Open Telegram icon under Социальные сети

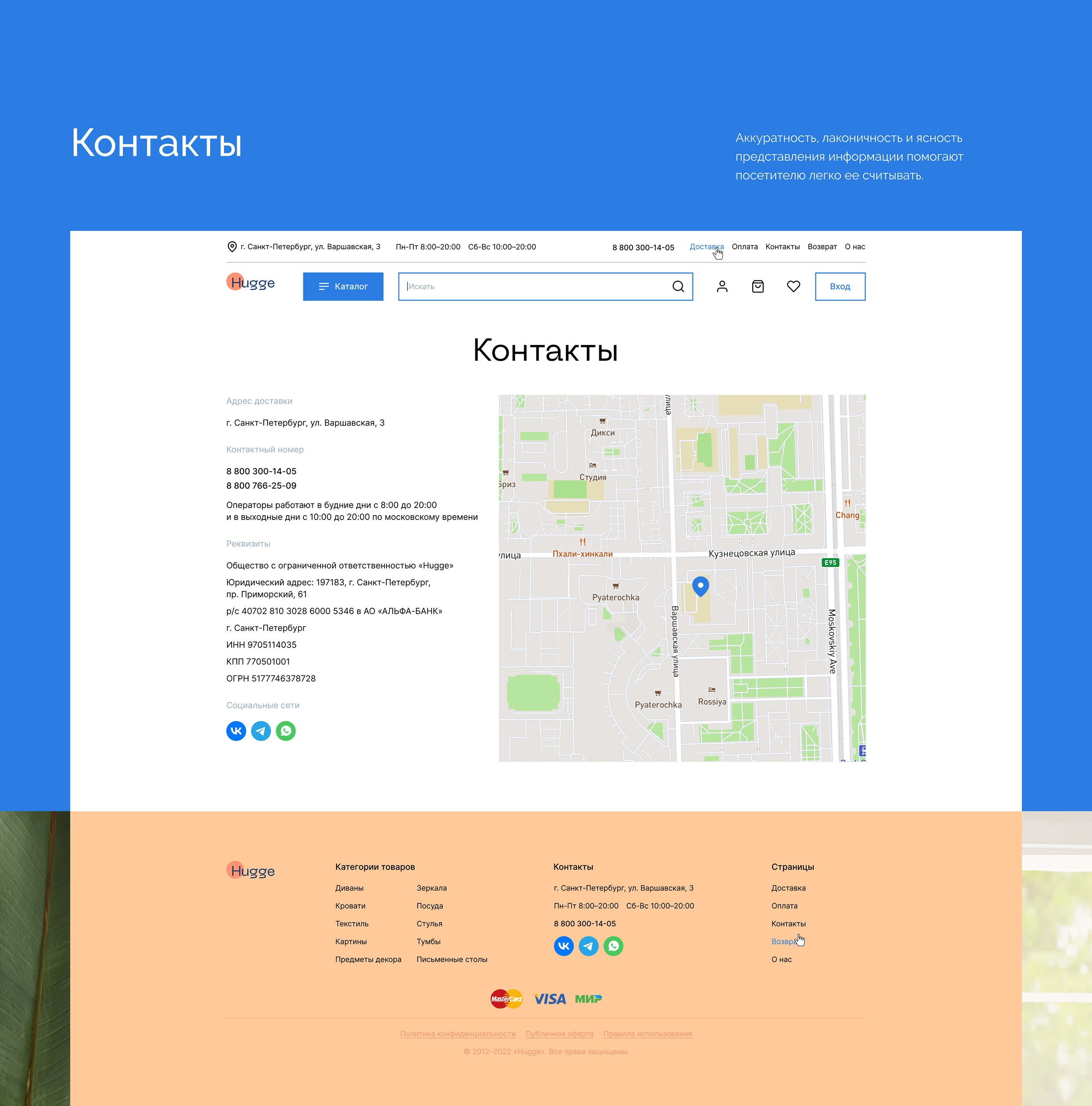pos(261,731)
